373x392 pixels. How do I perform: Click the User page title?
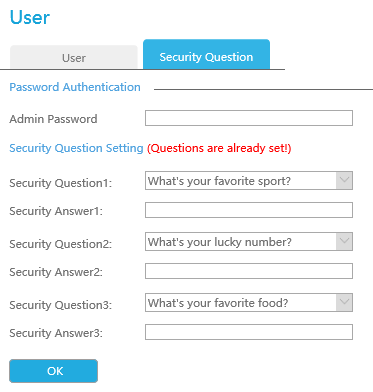[x=30, y=17]
